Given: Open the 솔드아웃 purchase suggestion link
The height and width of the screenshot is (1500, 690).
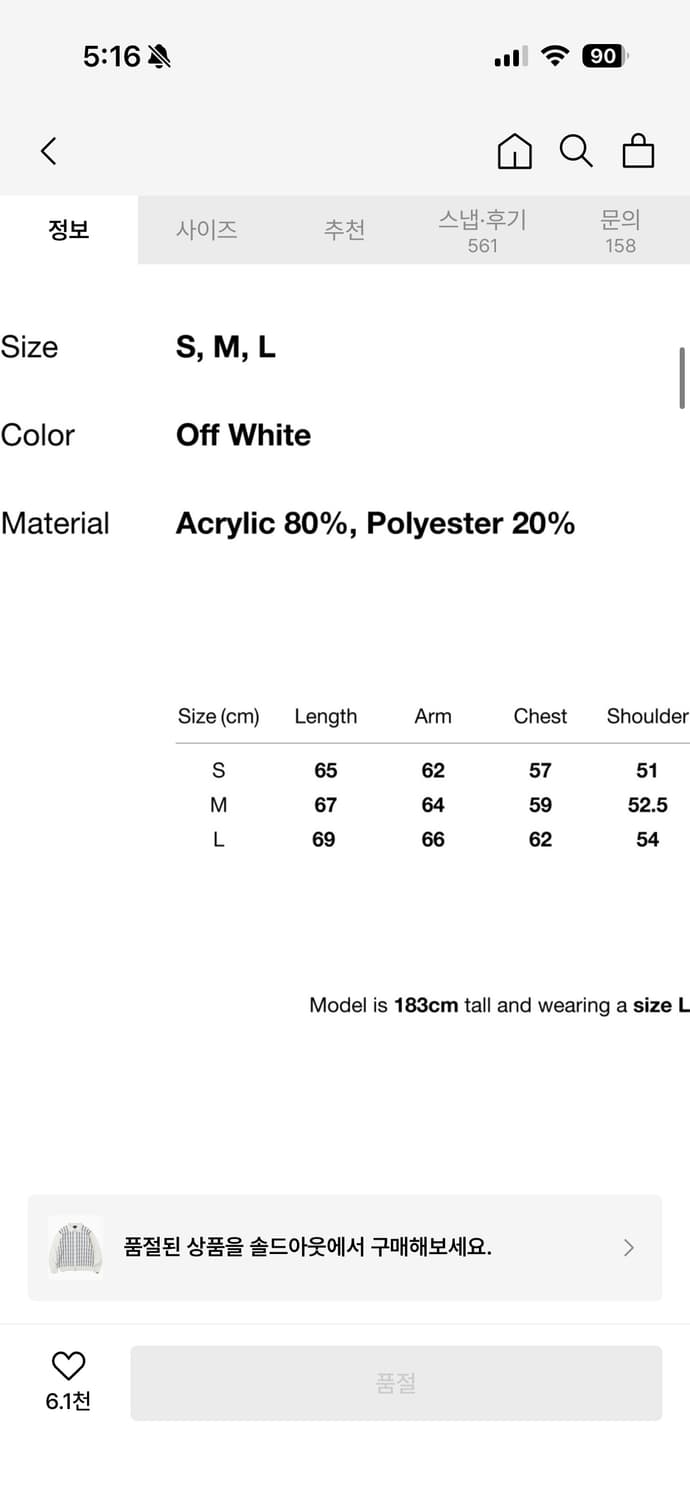Looking at the screenshot, I should click(308, 1247).
